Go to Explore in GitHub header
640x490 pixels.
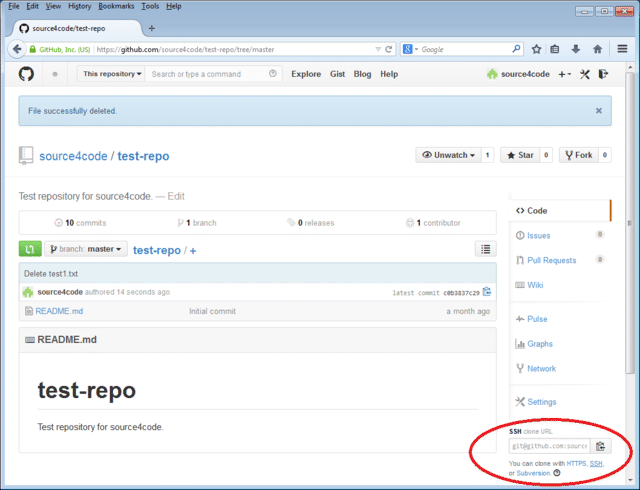[306, 74]
